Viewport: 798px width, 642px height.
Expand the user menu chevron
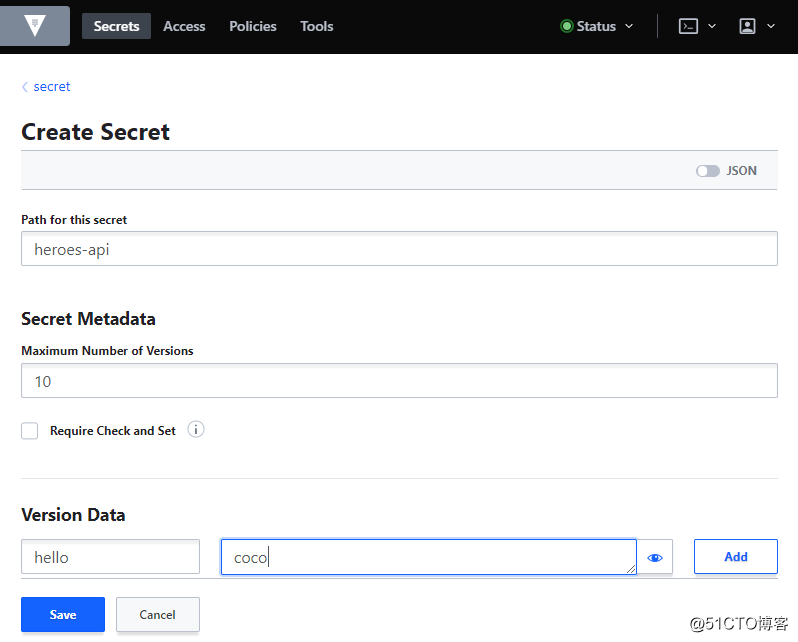(771, 26)
